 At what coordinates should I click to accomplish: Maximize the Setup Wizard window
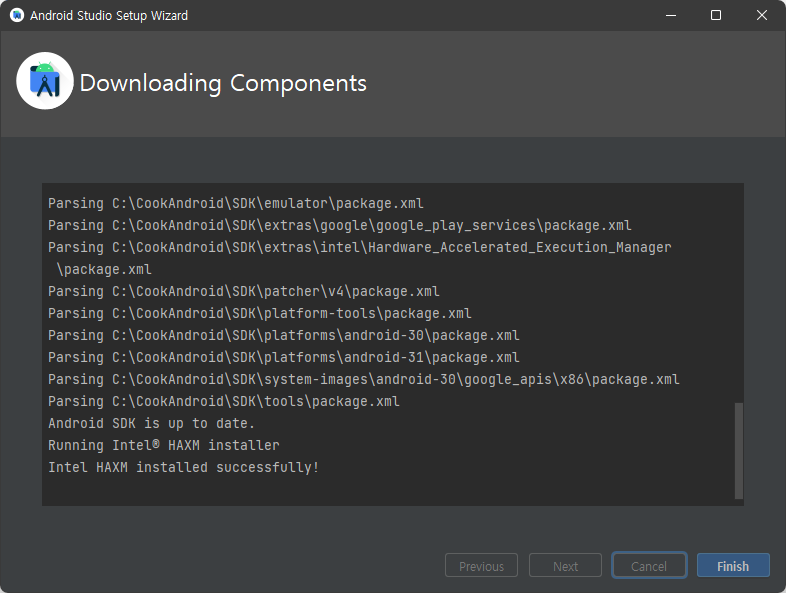[716, 16]
